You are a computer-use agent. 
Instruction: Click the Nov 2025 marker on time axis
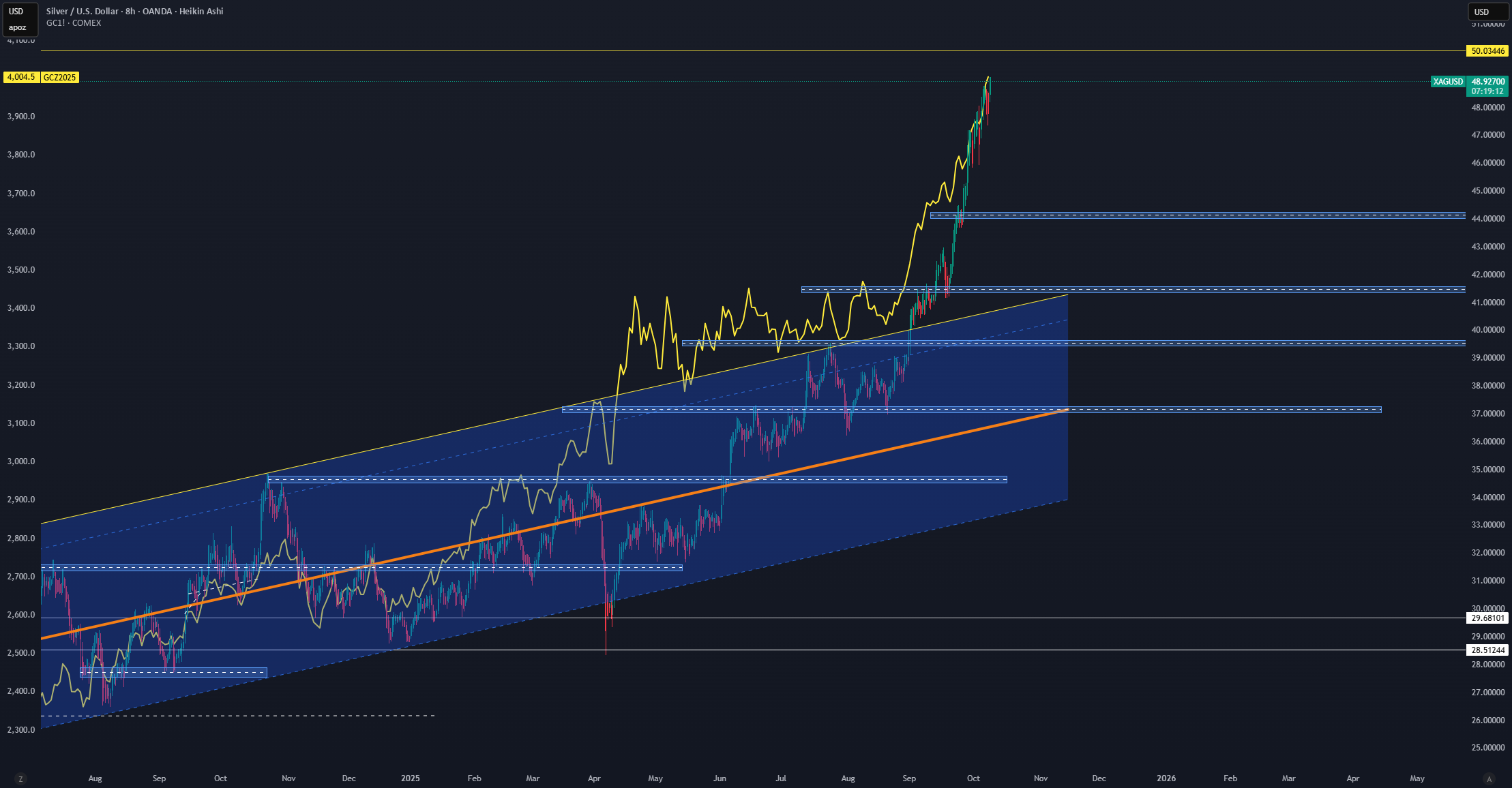1041,778
